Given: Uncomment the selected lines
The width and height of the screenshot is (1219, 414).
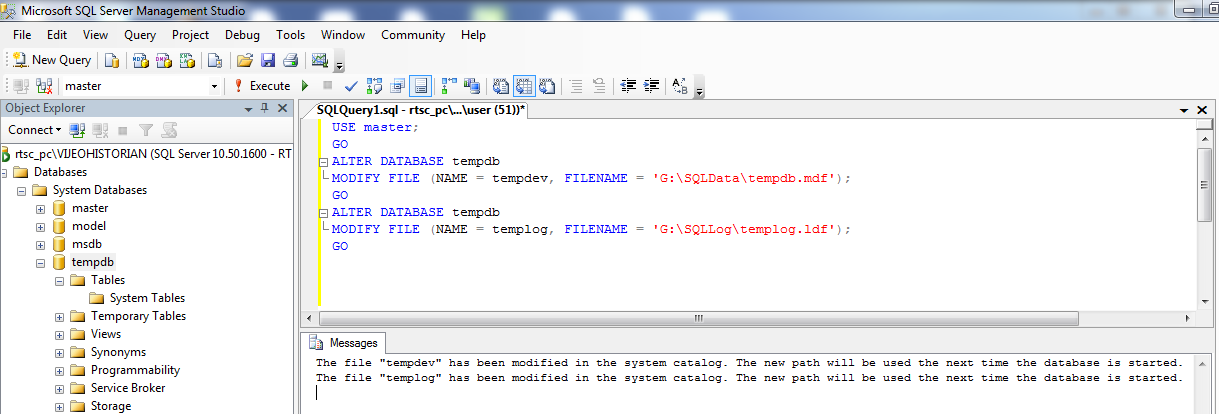Looking at the screenshot, I should [599, 86].
